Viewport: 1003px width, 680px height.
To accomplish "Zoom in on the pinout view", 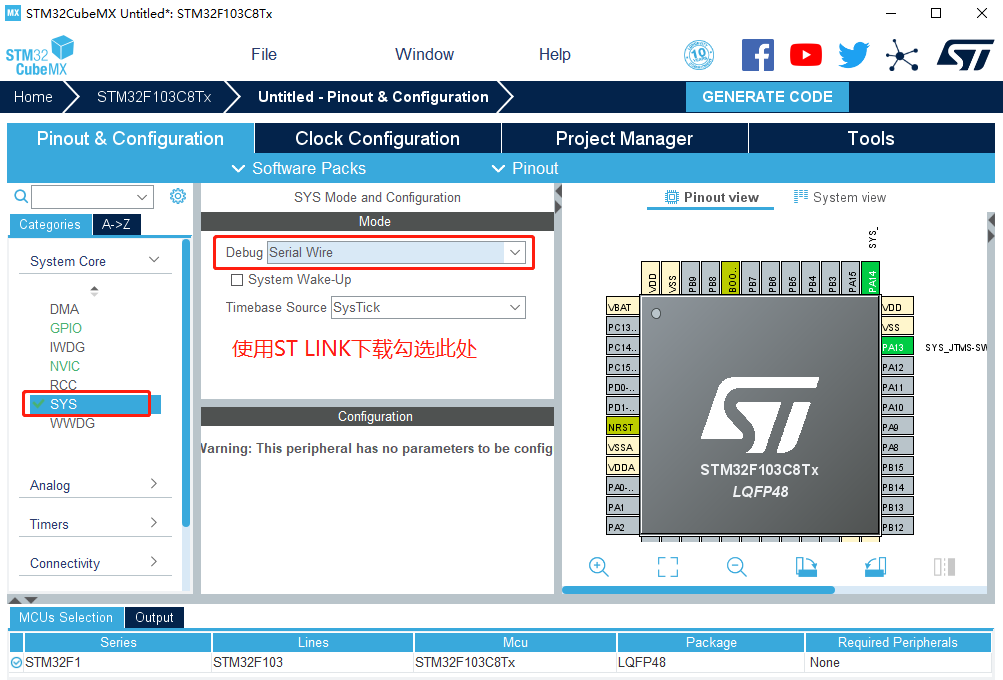I will coord(598,567).
